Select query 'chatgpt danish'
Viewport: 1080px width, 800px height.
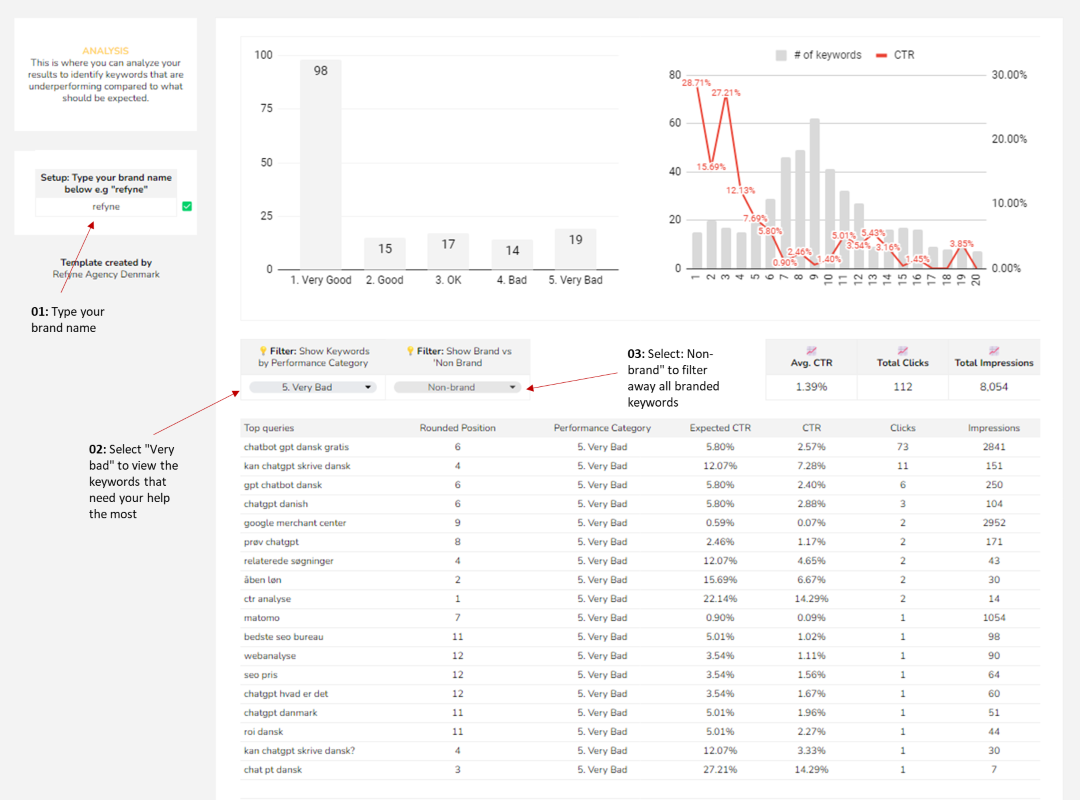[x=276, y=504]
